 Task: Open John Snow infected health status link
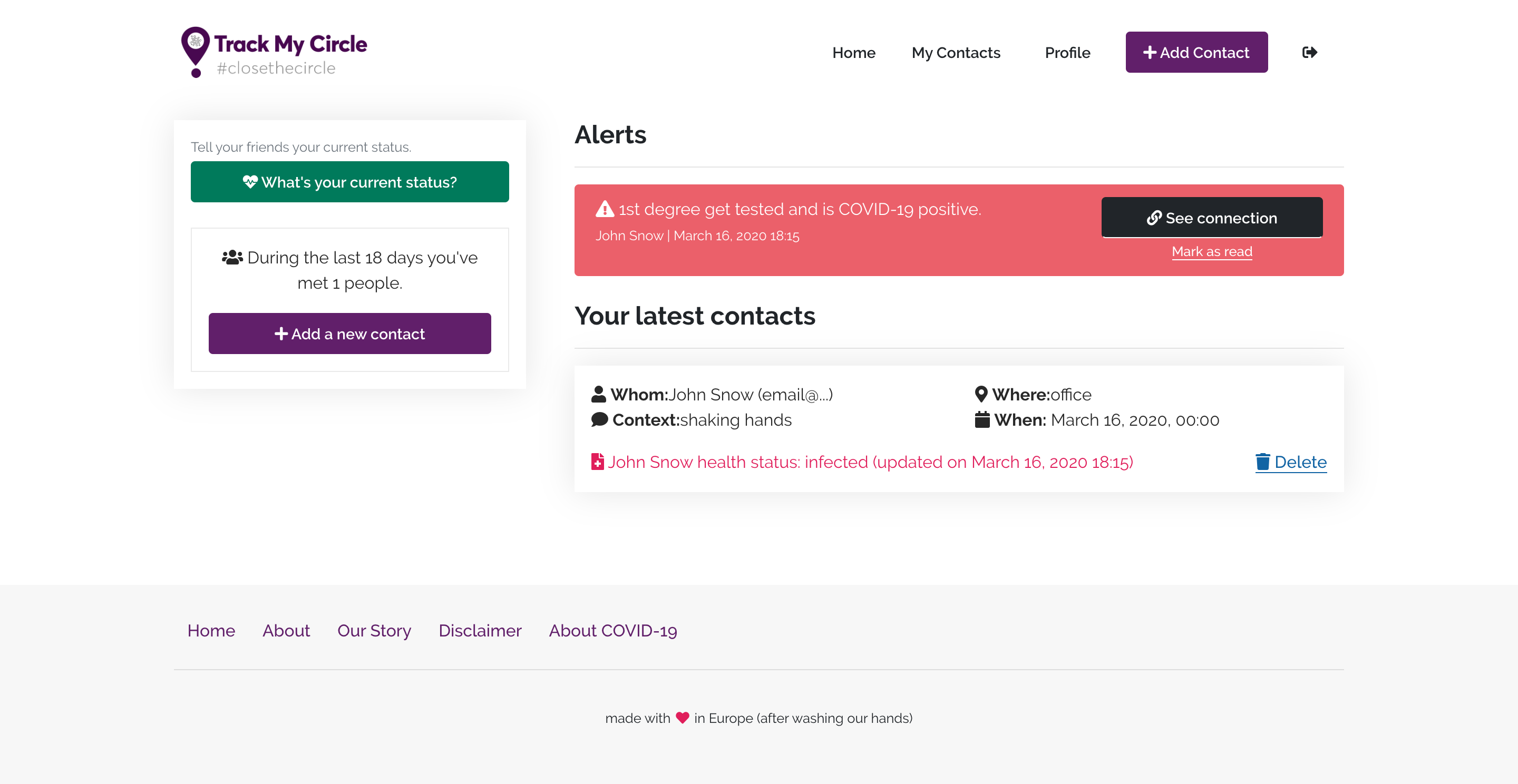[870, 462]
